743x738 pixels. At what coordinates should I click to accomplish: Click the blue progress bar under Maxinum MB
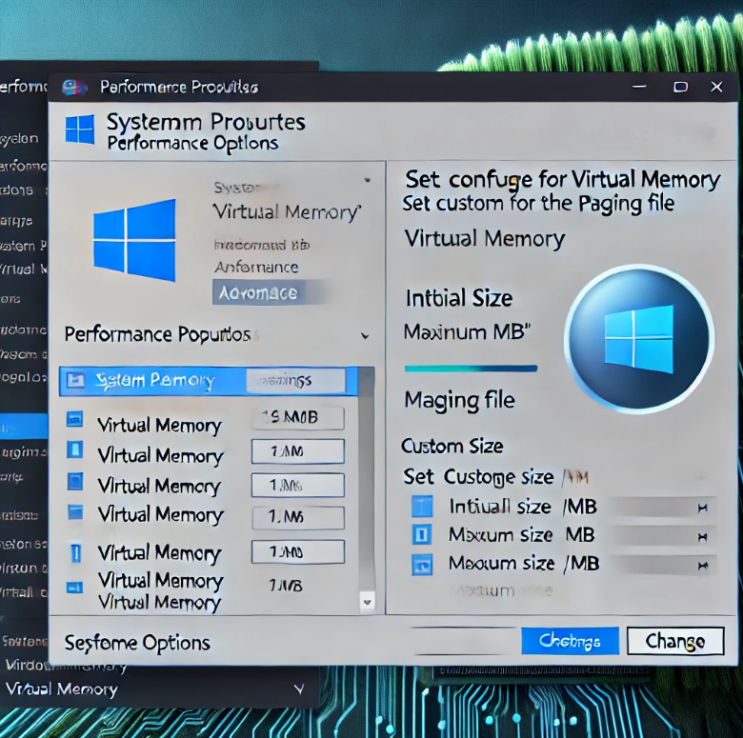point(471,368)
